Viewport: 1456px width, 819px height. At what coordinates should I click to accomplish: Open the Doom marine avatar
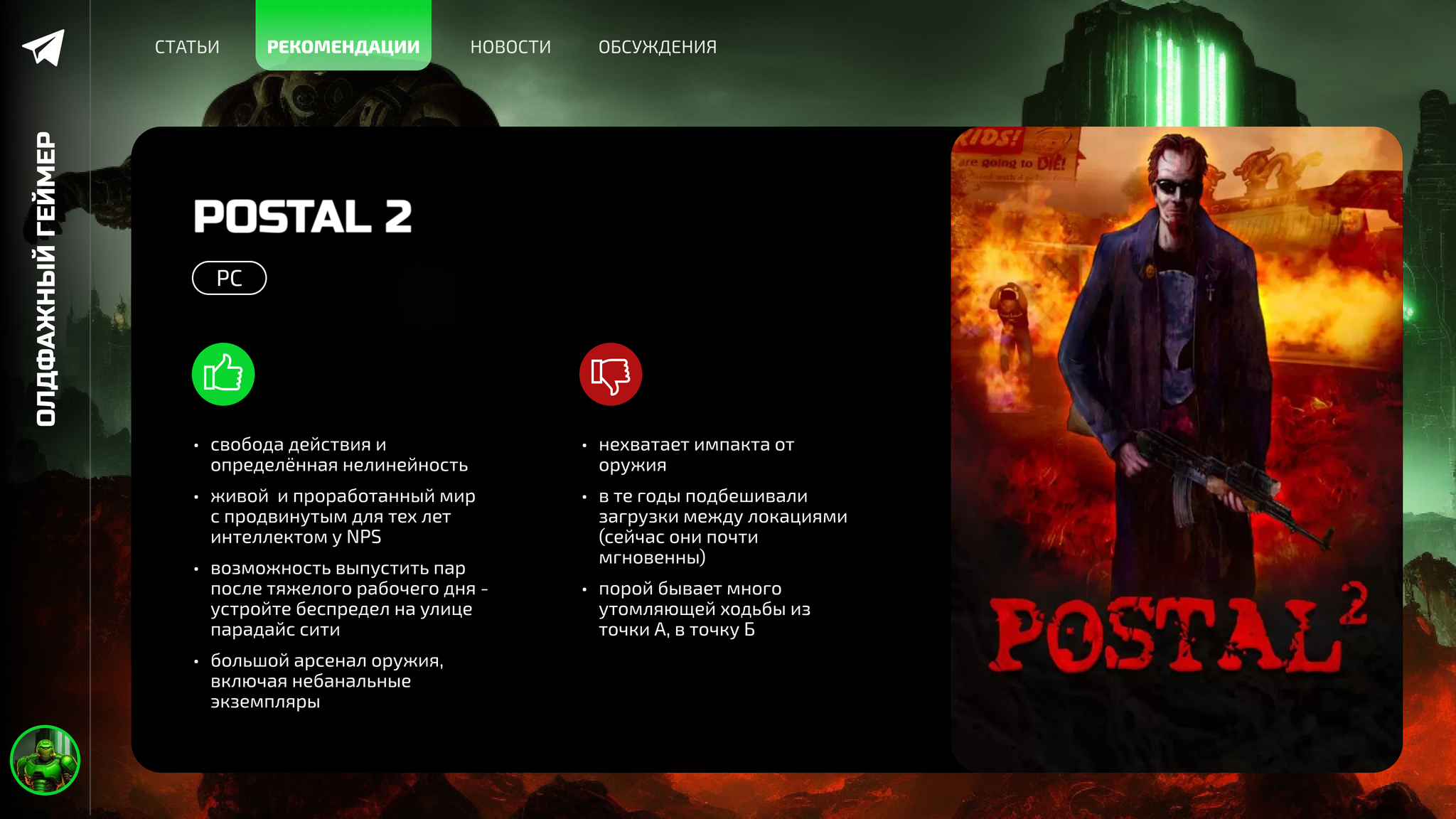(45, 760)
